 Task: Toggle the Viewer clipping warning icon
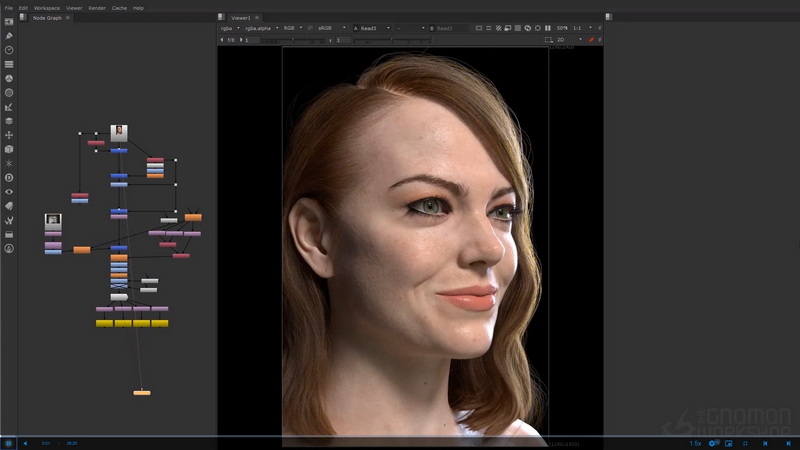pyautogui.click(x=479, y=28)
